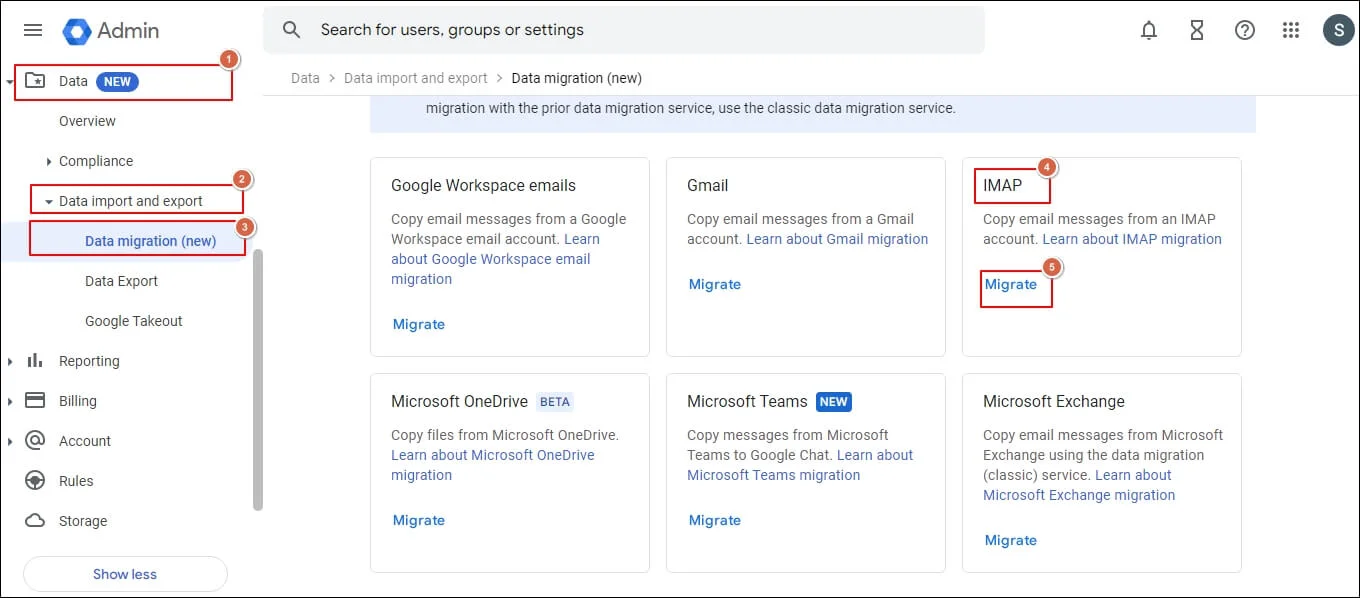Image resolution: width=1360 pixels, height=598 pixels.
Task: Click Migrate under IMAP card
Action: point(1011,284)
